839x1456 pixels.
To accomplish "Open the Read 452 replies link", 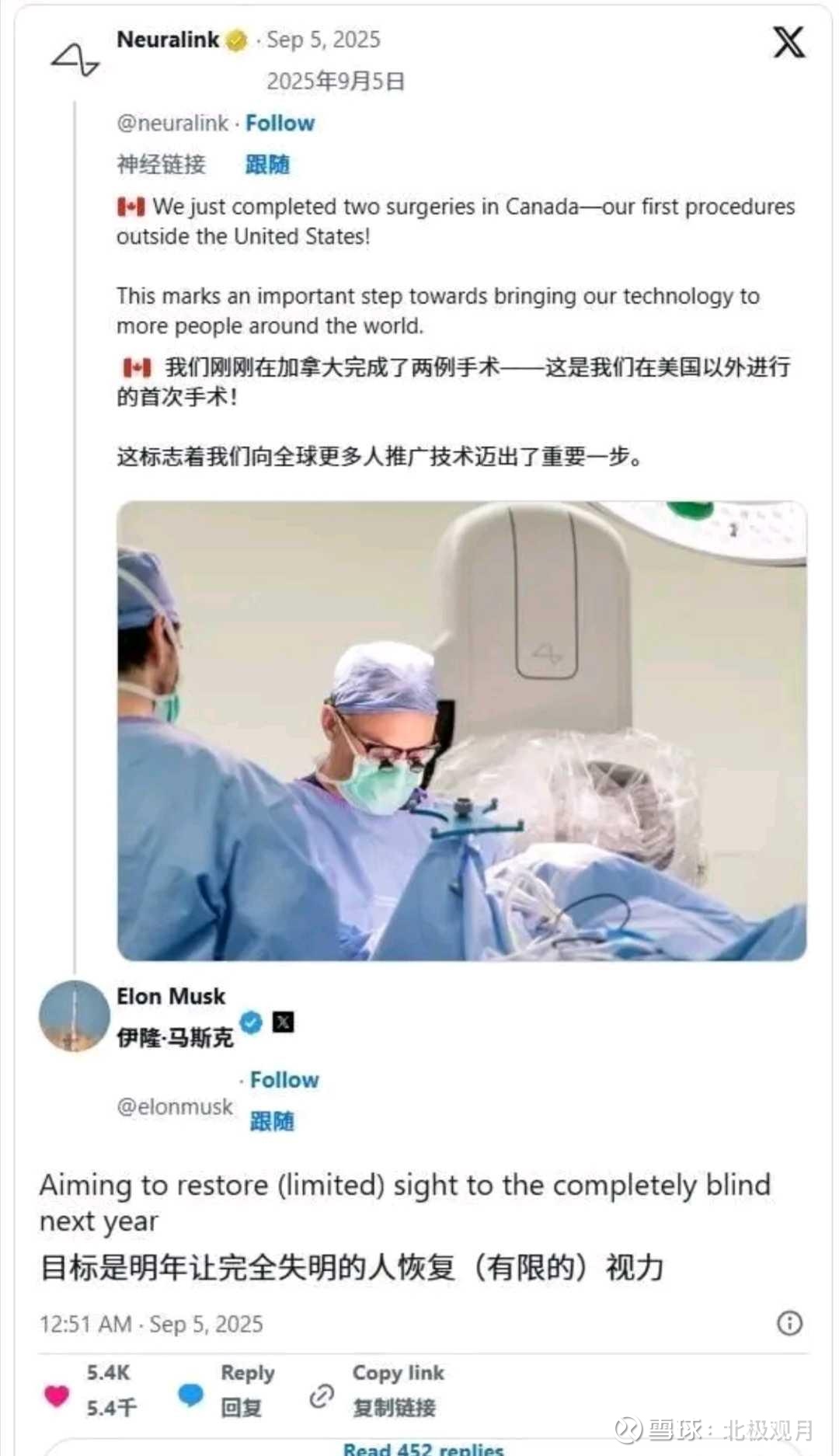I will click(x=423, y=1448).
